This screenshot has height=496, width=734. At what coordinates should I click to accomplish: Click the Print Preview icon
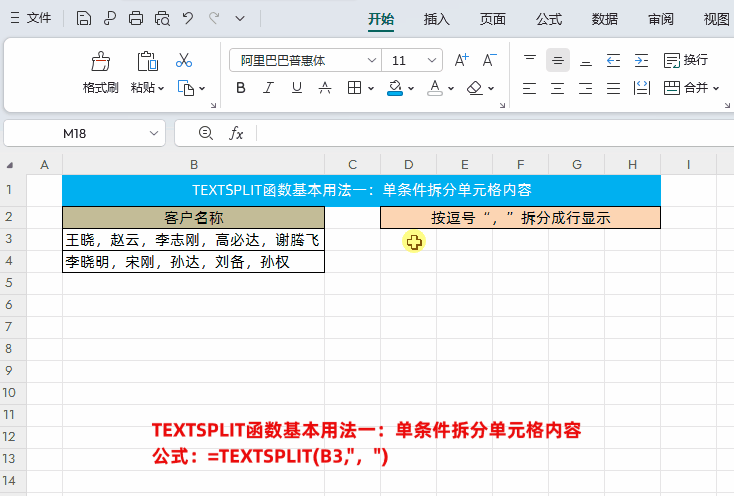point(162,18)
